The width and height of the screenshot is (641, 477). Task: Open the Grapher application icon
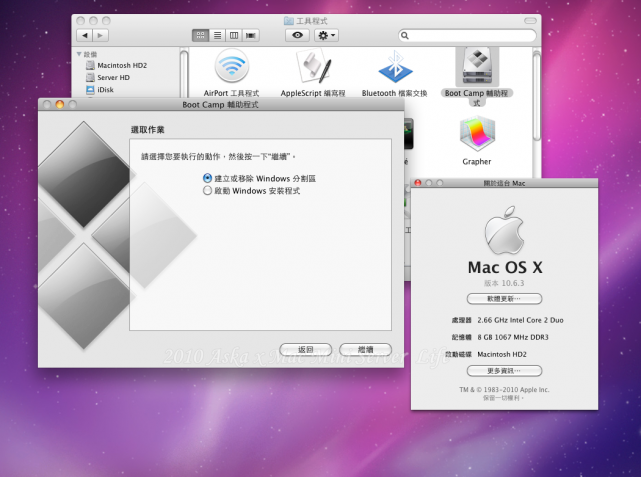(x=477, y=134)
